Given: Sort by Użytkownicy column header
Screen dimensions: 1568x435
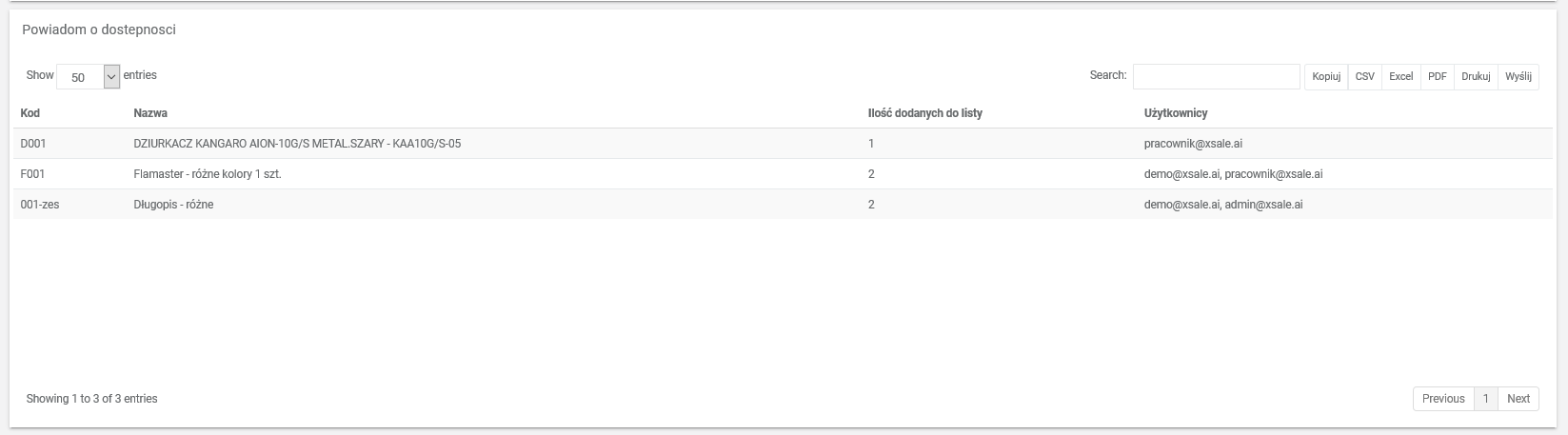Looking at the screenshot, I should pyautogui.click(x=1175, y=113).
